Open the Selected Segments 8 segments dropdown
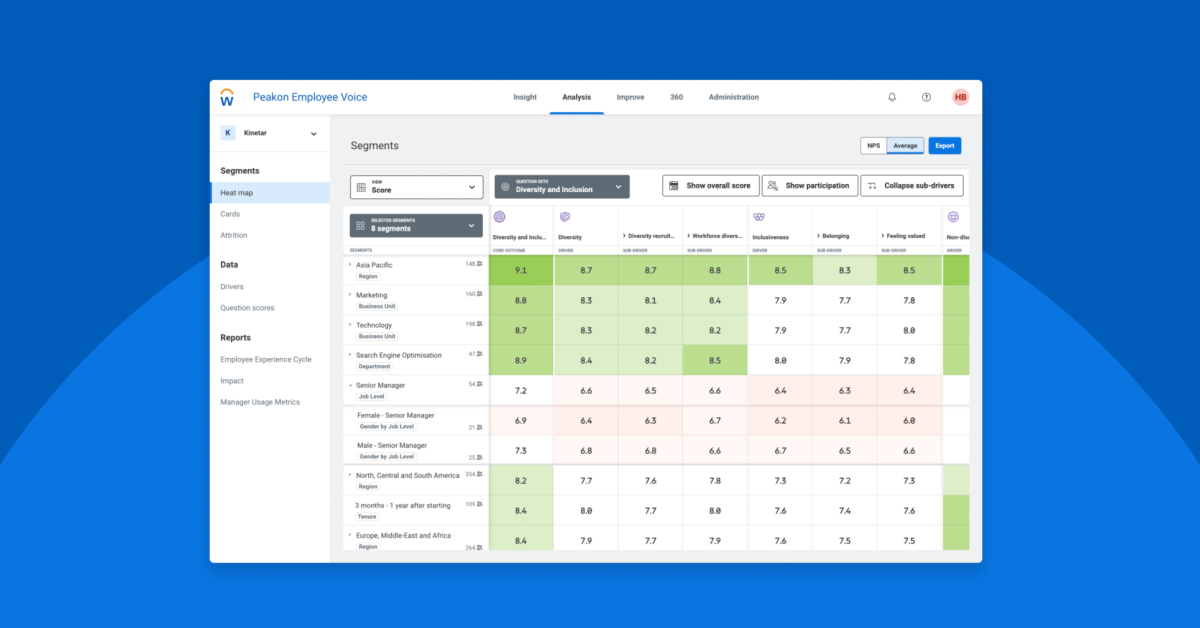Screen dimensions: 1200x628 coord(416,227)
